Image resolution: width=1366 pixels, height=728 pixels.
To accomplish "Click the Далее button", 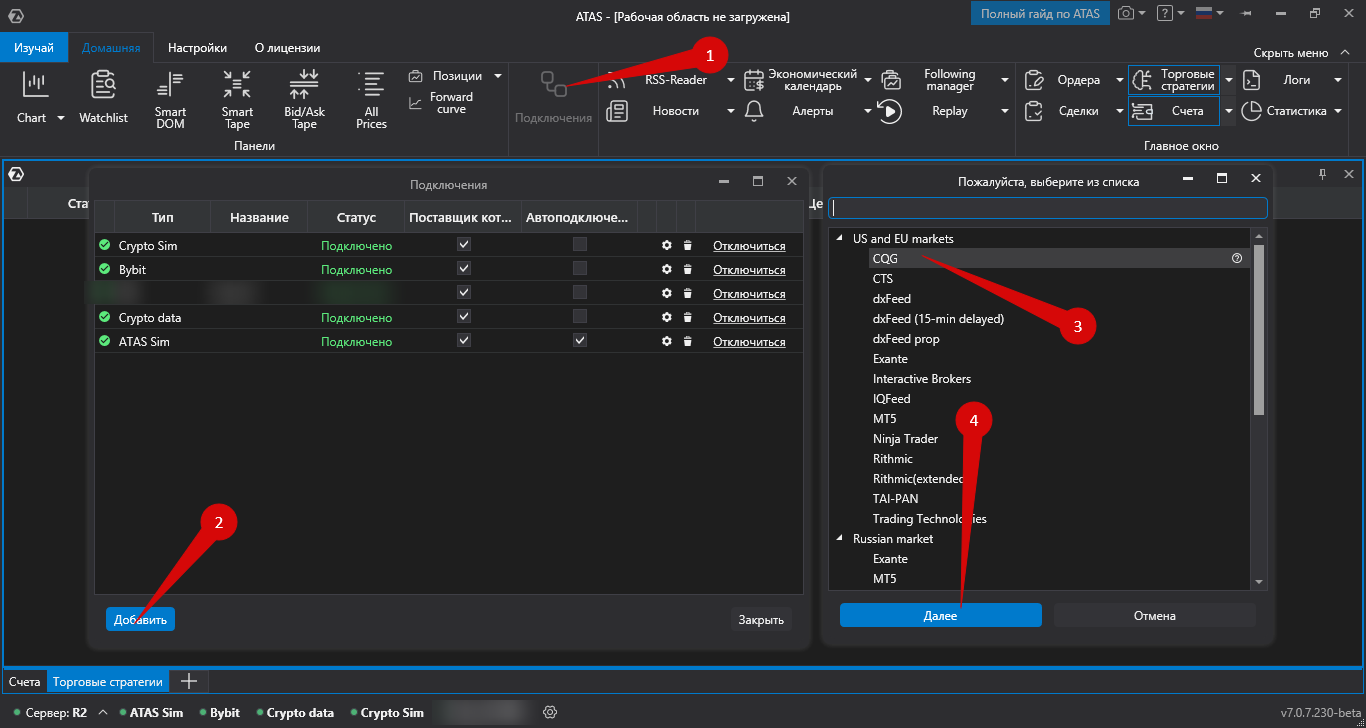I will pos(940,615).
